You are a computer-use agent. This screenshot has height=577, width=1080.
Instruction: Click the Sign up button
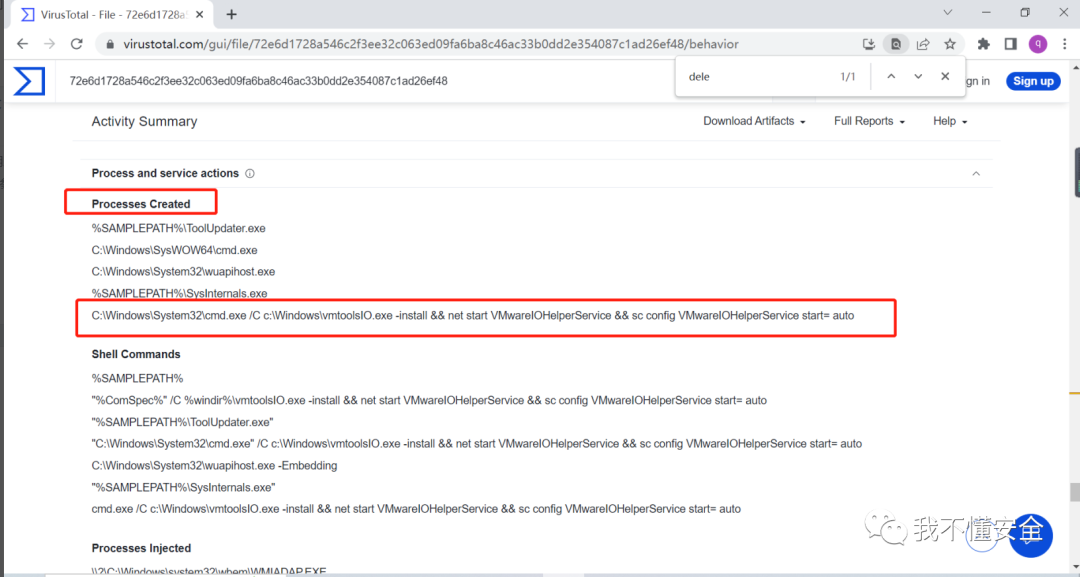[x=1033, y=81]
